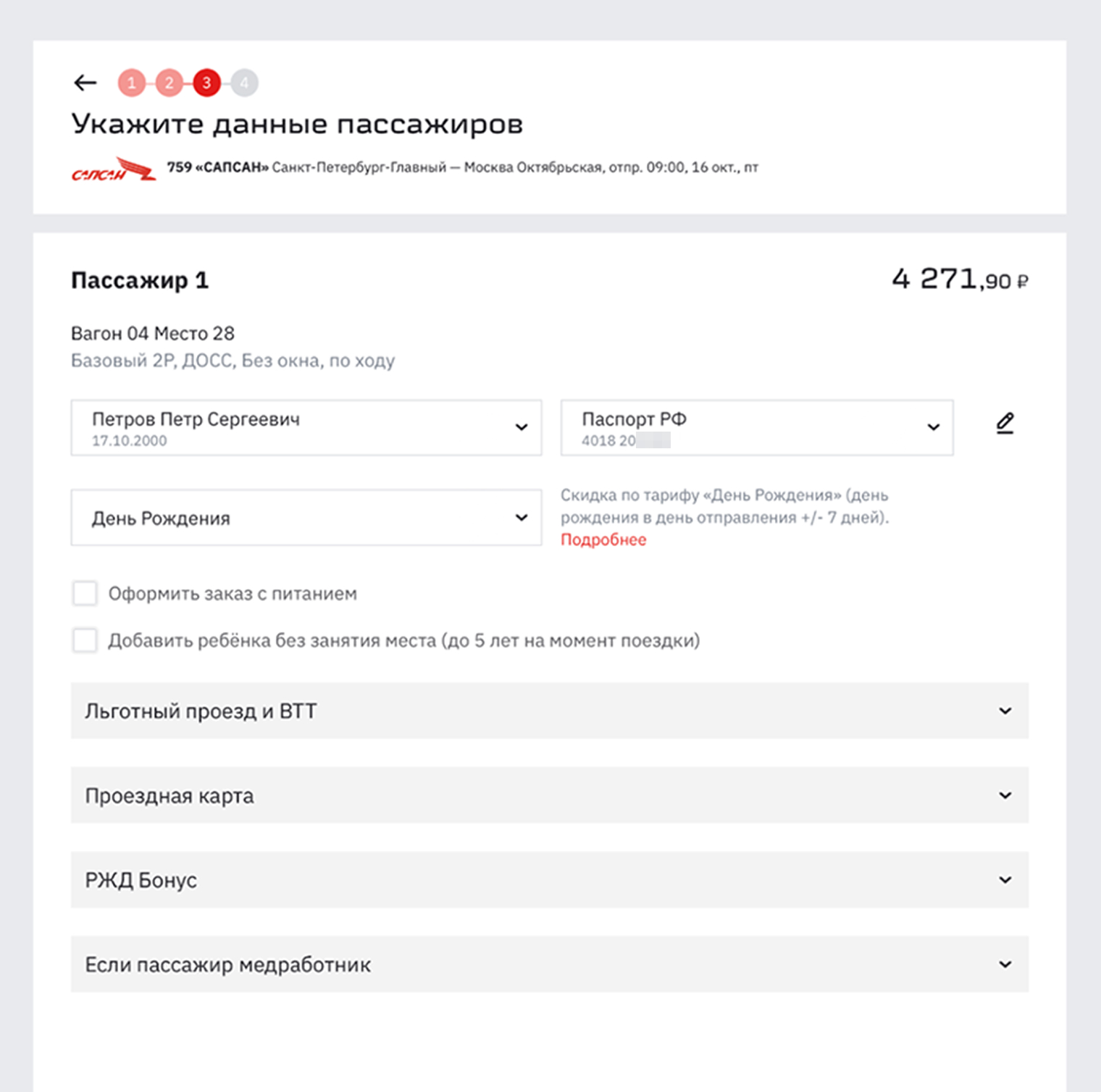Viewport: 1101px width, 1092px height.
Task: Check Добавить ребёнка без занятия места
Action: pos(85,640)
